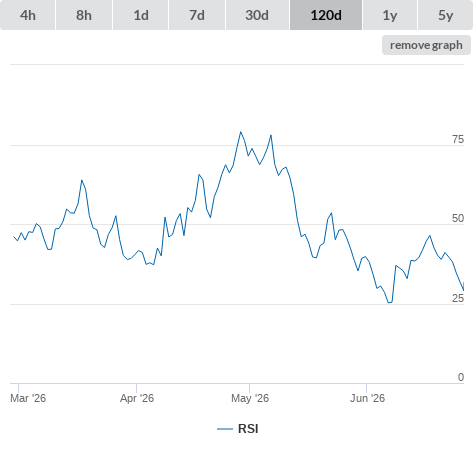The height and width of the screenshot is (455, 474).
Task: Click the Mar '26 axis label
Action: click(x=28, y=398)
